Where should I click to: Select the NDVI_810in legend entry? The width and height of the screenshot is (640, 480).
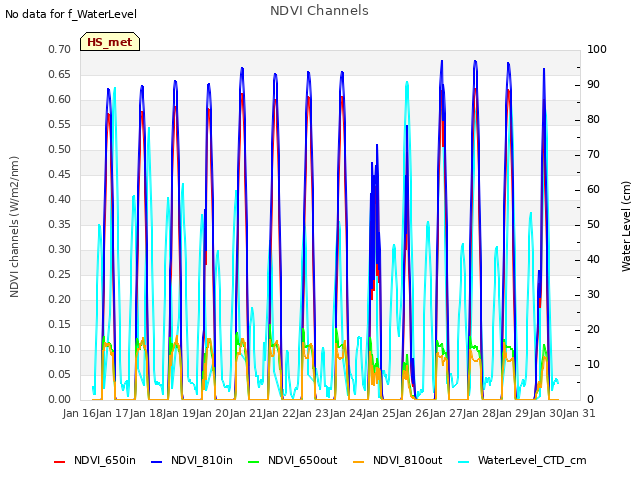(x=192, y=460)
